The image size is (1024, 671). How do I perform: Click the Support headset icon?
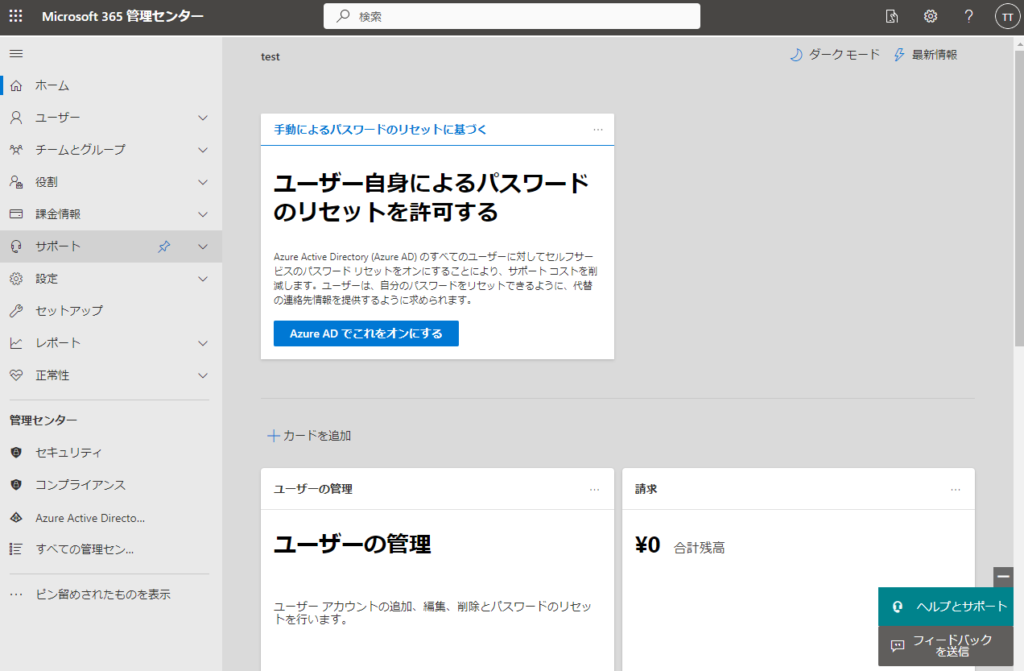pyautogui.click(x=16, y=246)
